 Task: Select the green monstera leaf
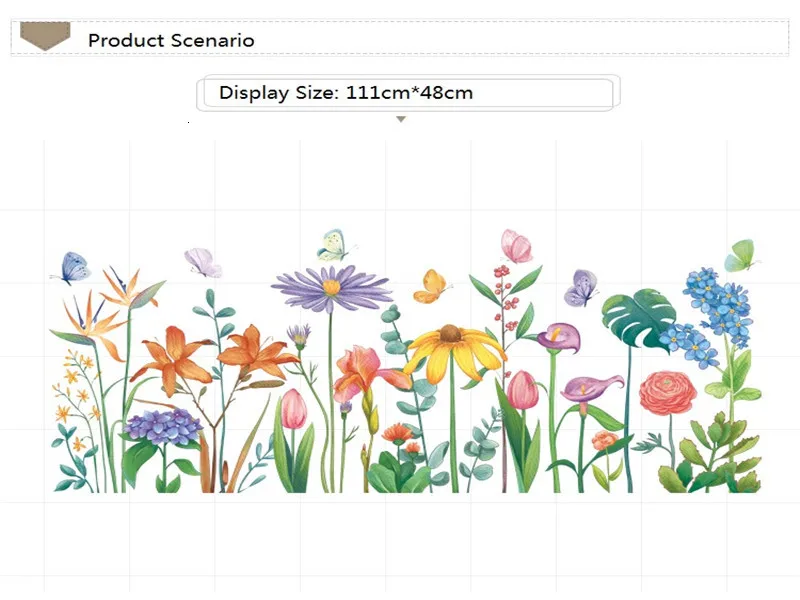pos(637,317)
